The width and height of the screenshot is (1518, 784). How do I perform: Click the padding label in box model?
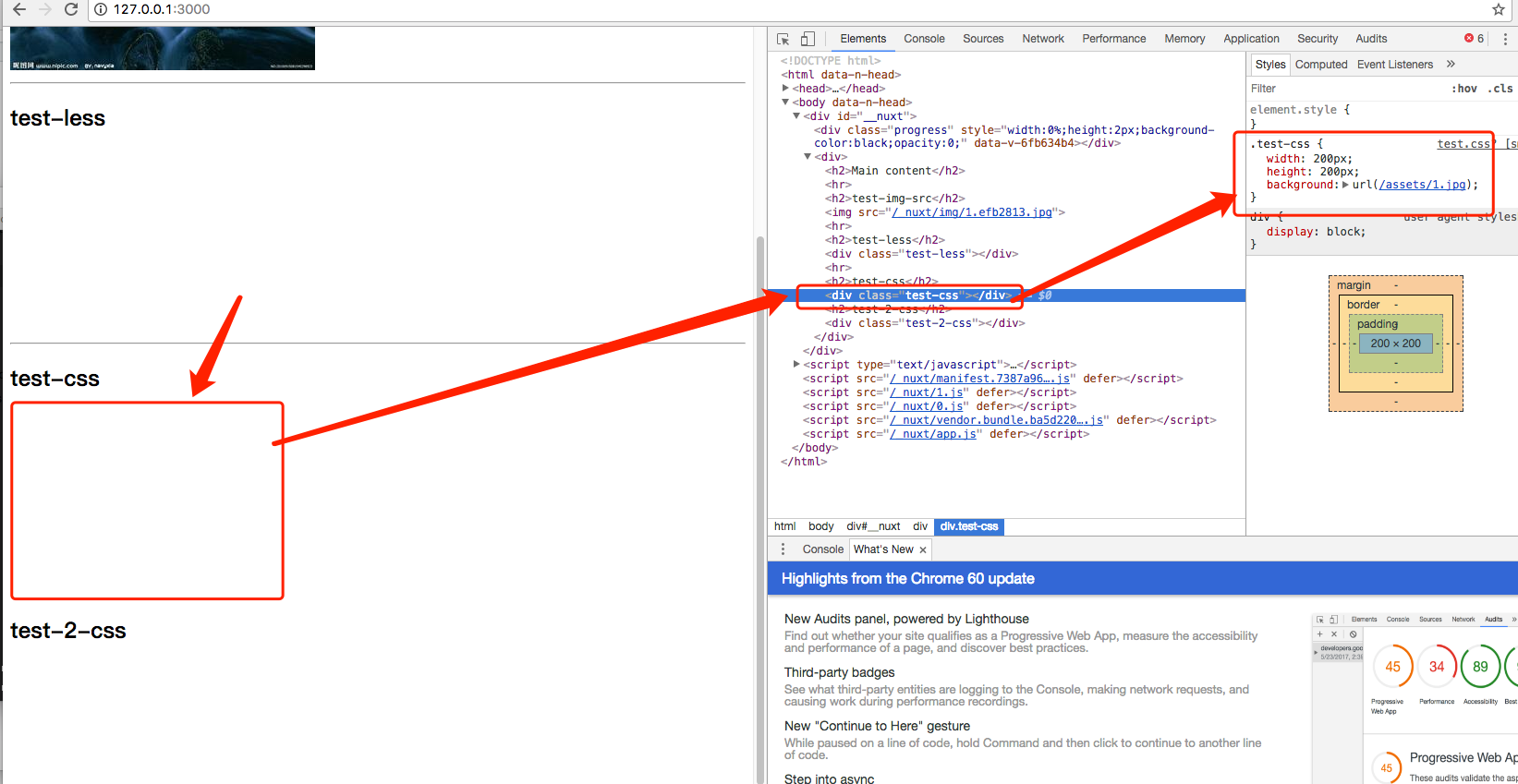pyautogui.click(x=1378, y=324)
